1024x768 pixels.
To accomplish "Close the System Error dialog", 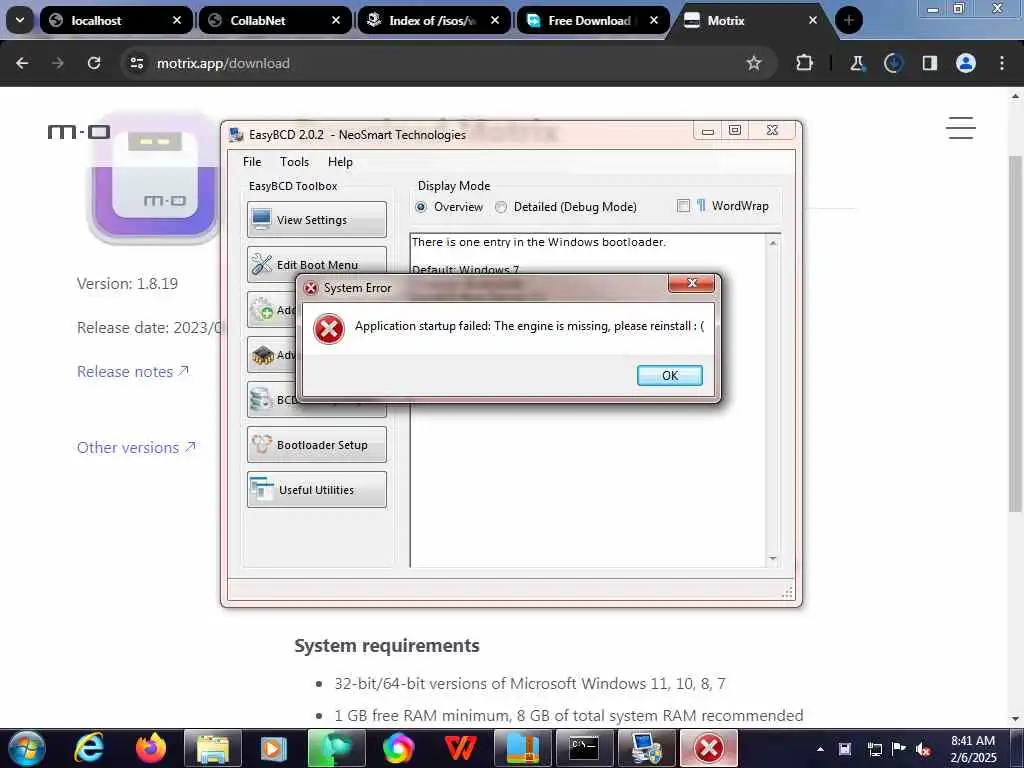I will click(692, 283).
